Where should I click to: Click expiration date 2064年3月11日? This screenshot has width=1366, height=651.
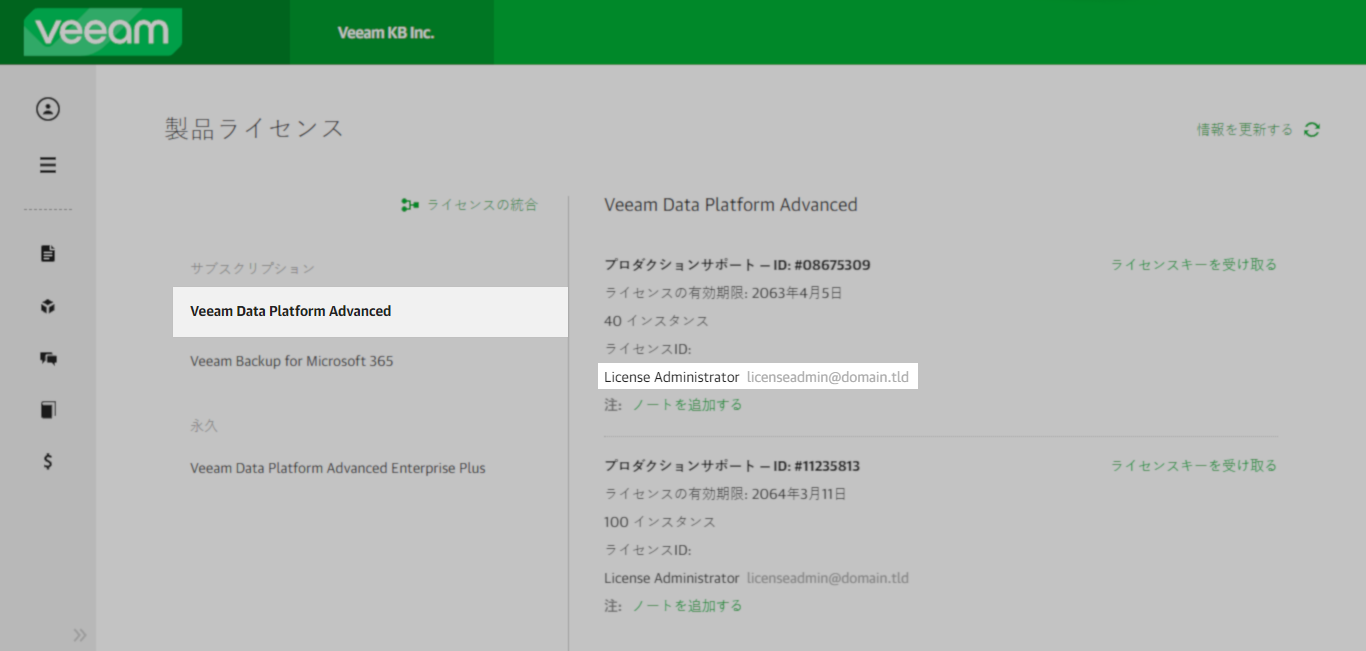pos(797,494)
